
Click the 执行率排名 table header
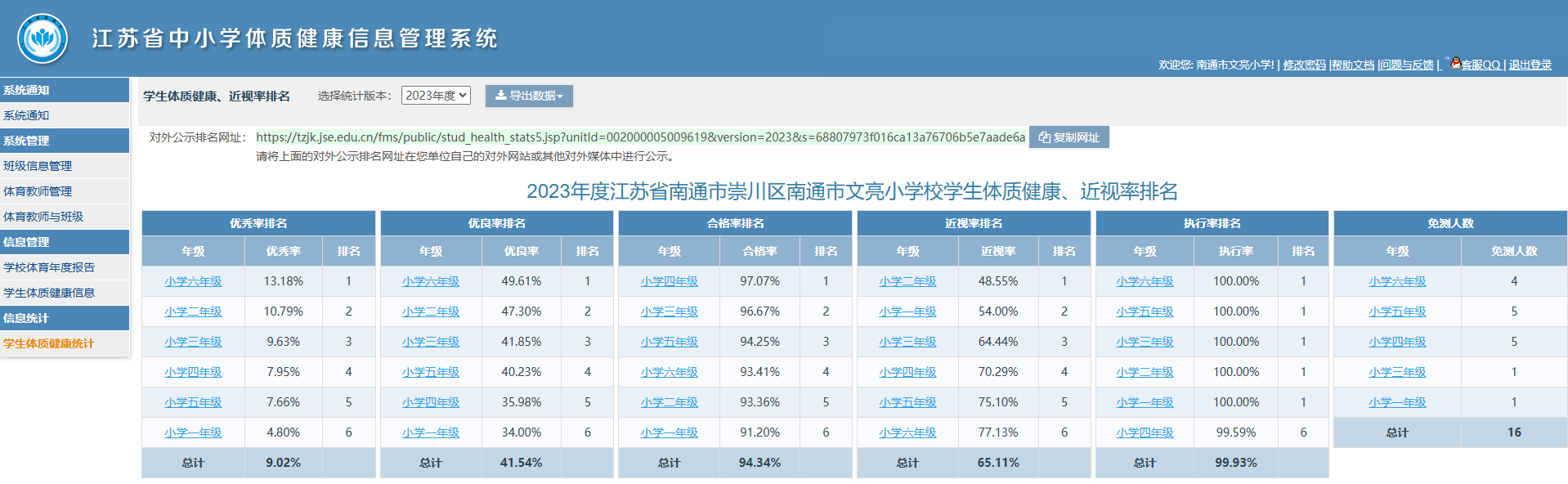(1212, 223)
